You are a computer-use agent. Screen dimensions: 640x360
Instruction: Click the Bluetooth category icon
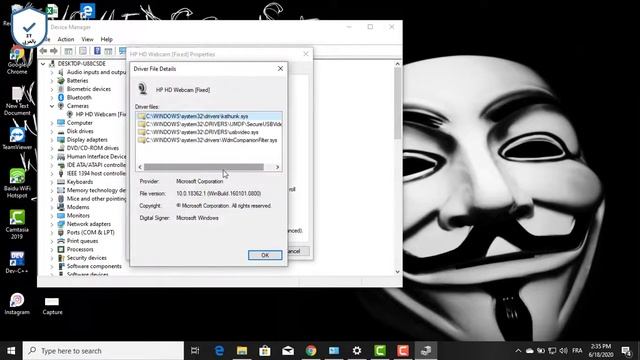point(61,98)
